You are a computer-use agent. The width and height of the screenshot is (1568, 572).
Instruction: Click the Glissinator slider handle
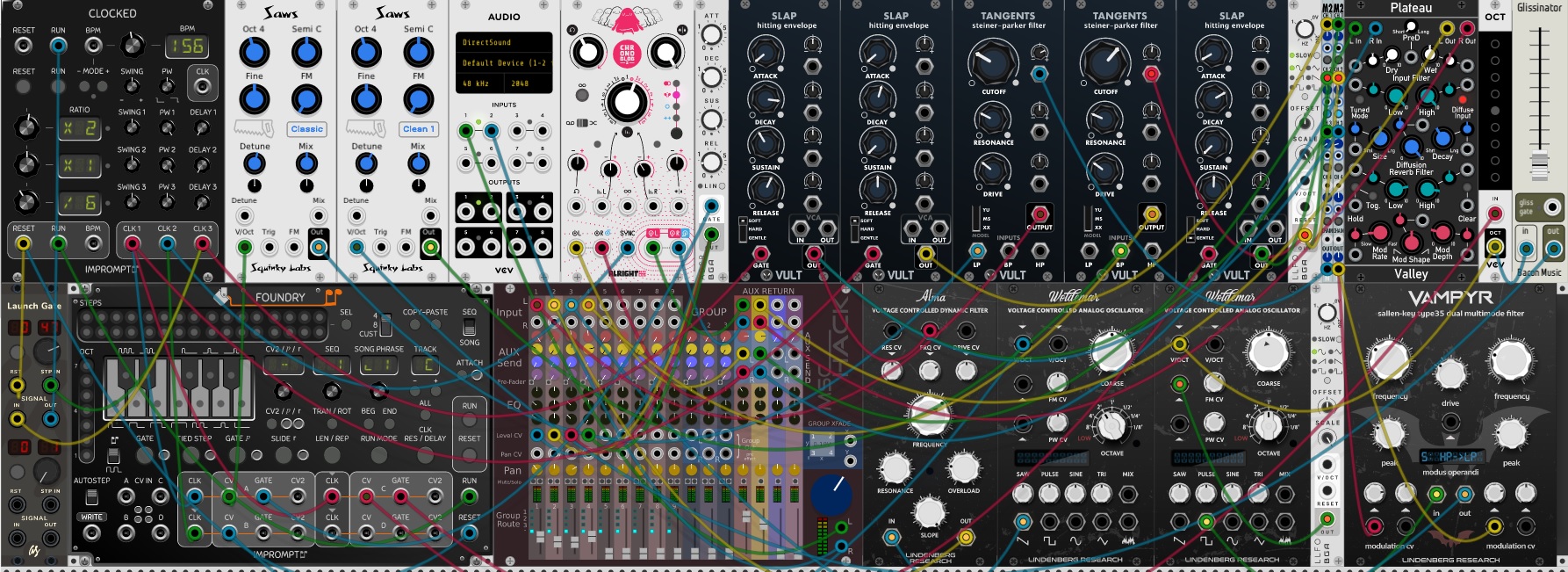pyautogui.click(x=1539, y=165)
